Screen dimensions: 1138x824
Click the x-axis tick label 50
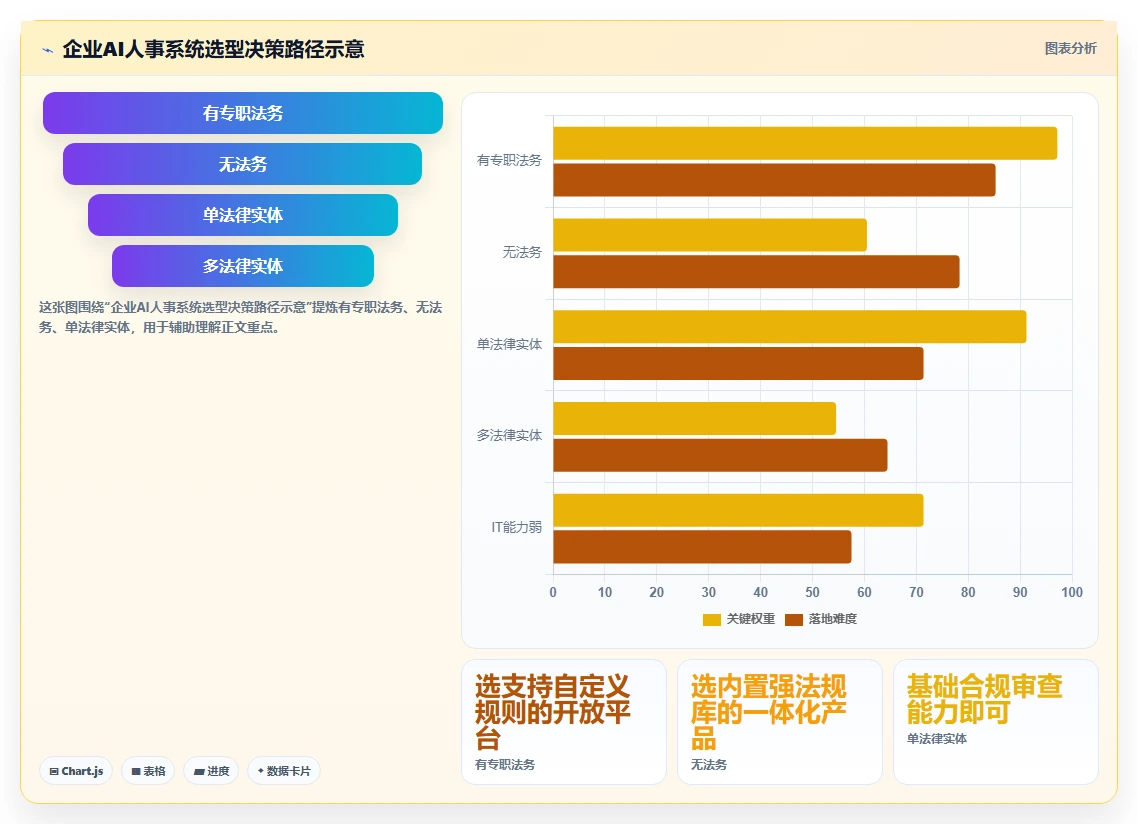812,592
